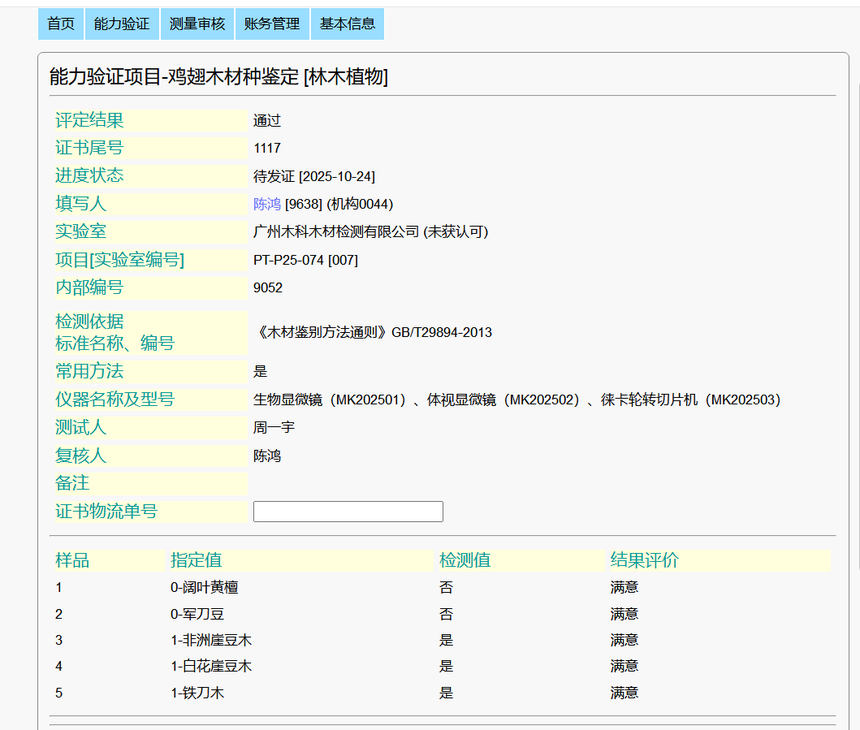
Task: Select the 项目[实验室编号] label
Action: coord(120,259)
